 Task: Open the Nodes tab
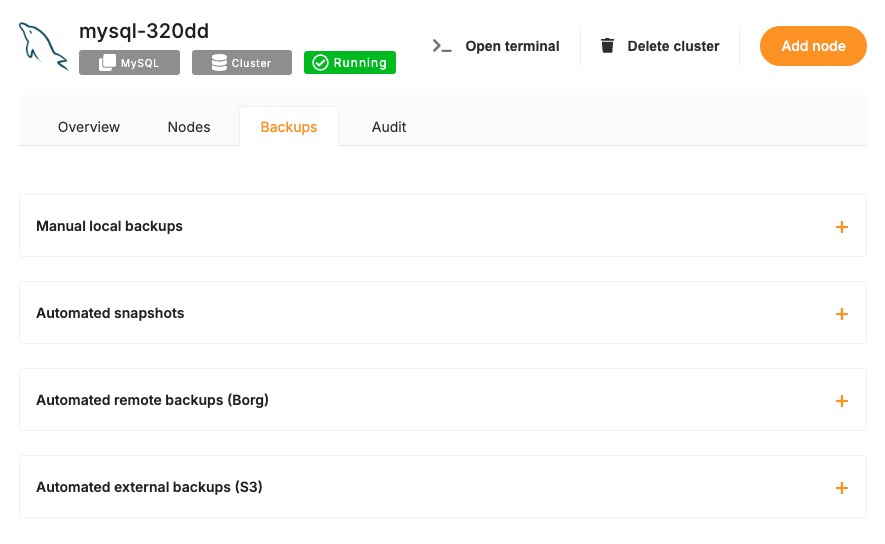pos(189,127)
